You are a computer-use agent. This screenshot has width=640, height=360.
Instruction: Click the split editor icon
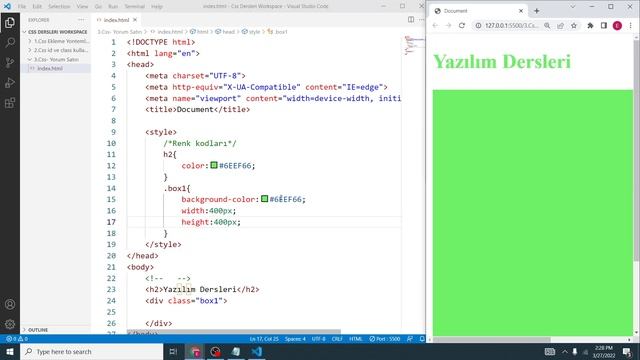411,20
